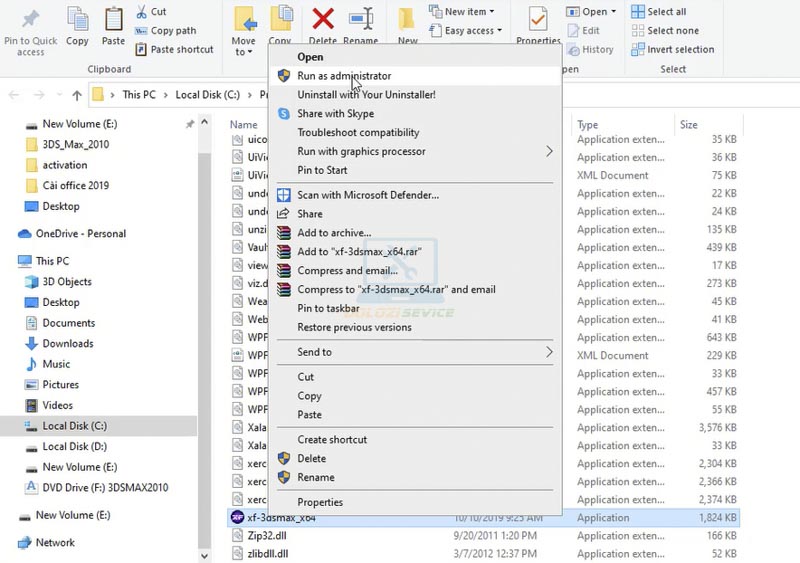
Task: Click the red Delete X icon
Action: point(323,19)
